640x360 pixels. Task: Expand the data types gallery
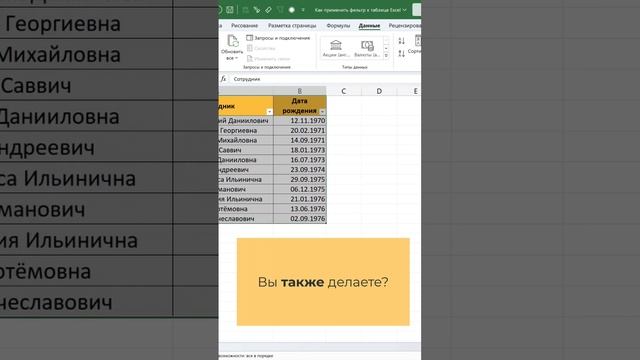click(x=386, y=55)
